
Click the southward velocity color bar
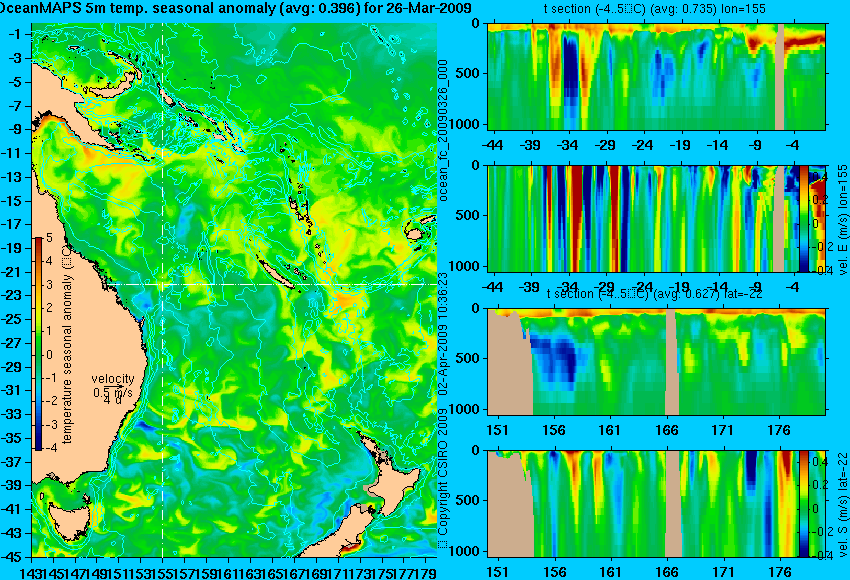pyautogui.click(x=804, y=504)
